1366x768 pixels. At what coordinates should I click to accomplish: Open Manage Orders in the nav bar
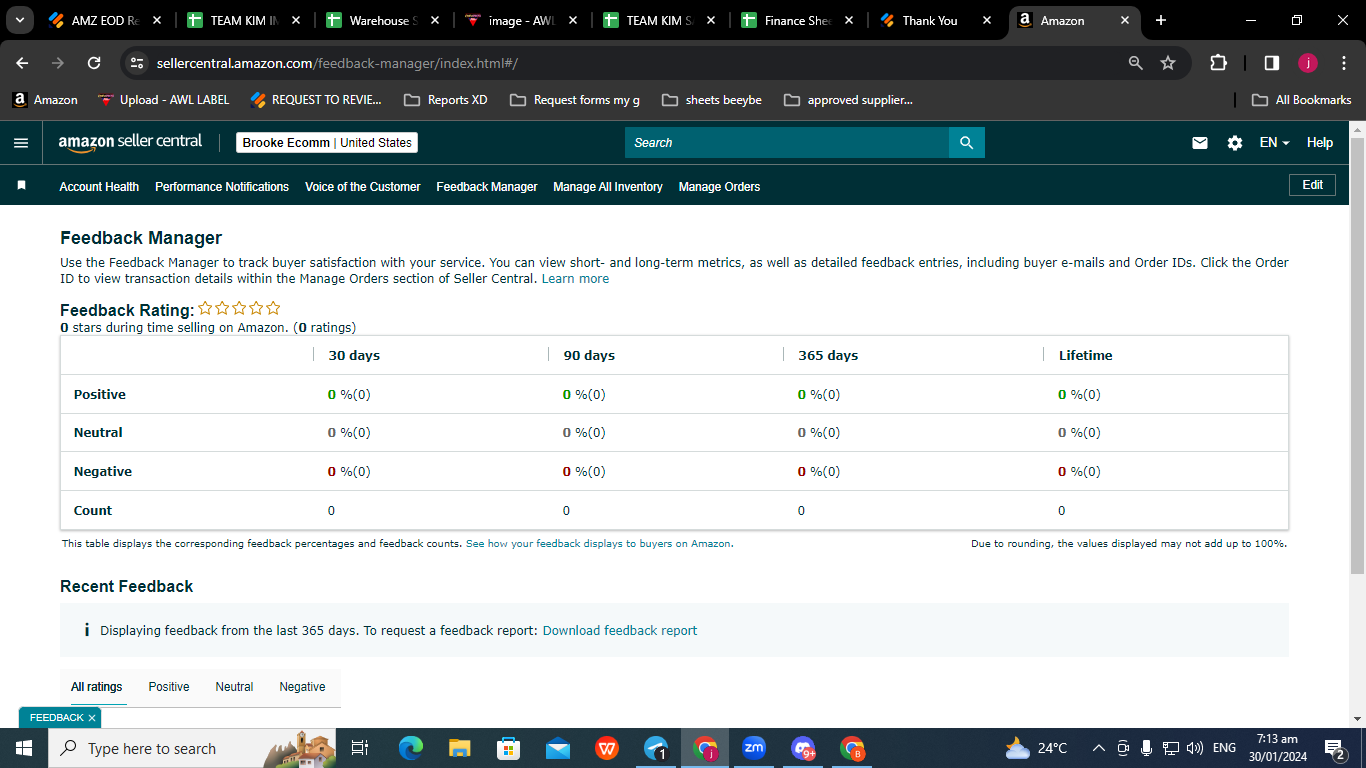click(x=719, y=187)
